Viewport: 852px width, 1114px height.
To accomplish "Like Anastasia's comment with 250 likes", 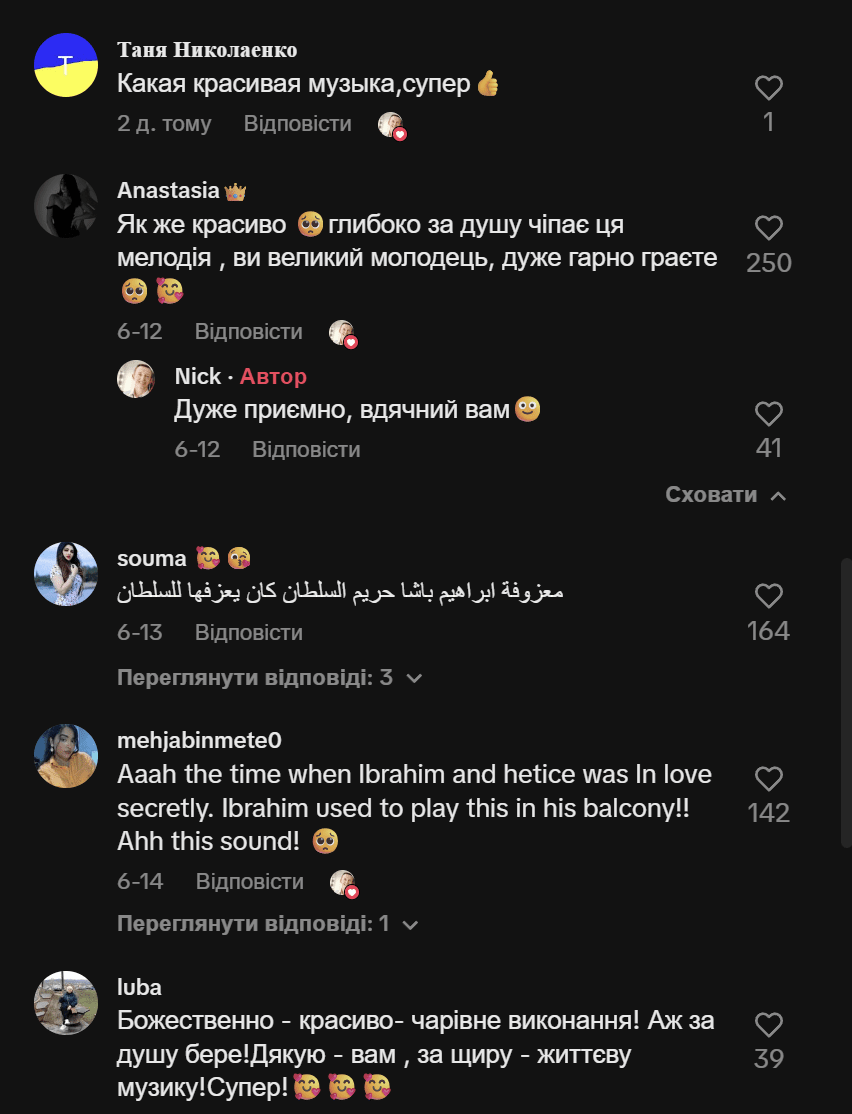I will pos(768,228).
